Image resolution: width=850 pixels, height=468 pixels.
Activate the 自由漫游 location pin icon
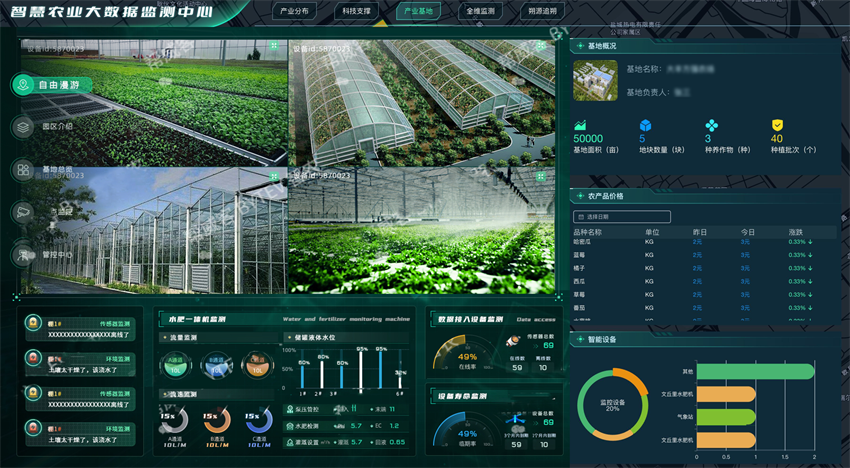tap(23, 85)
